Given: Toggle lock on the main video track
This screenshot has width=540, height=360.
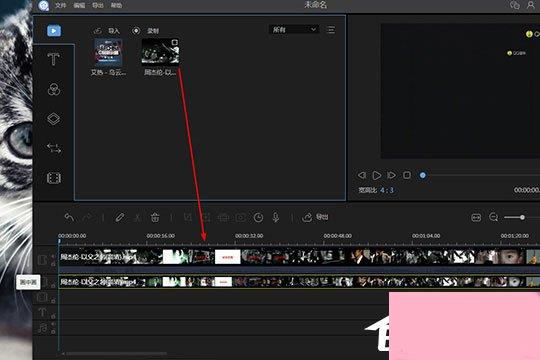Looking at the screenshot, I should click(53, 264).
